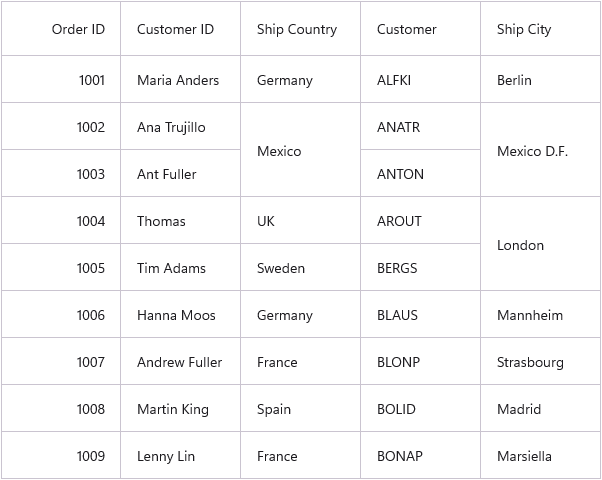Select the Maria Anders cell
The height and width of the screenshot is (480, 602).
pyautogui.click(x=180, y=79)
